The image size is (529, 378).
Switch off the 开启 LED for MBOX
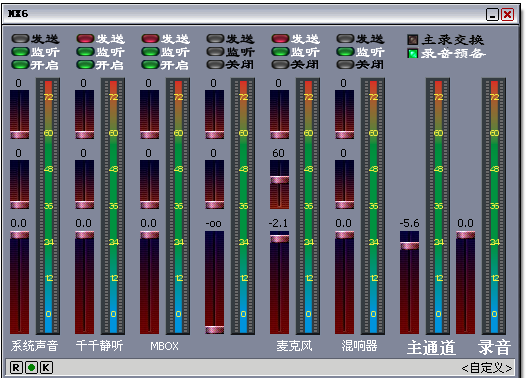pos(150,64)
